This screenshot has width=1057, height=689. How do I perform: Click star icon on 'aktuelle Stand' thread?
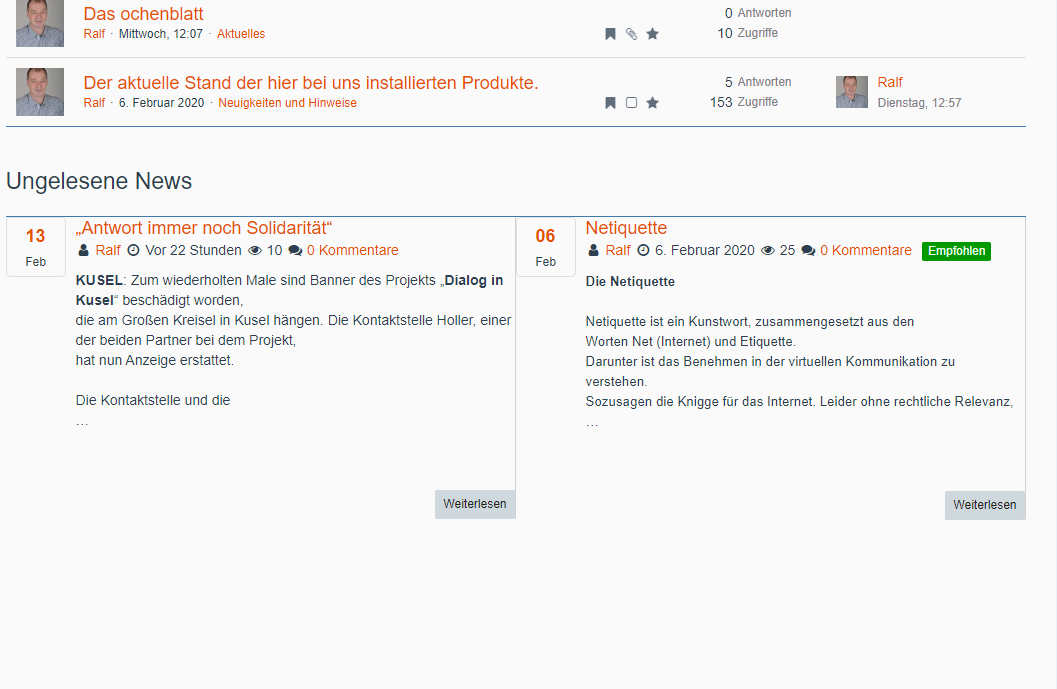652,103
